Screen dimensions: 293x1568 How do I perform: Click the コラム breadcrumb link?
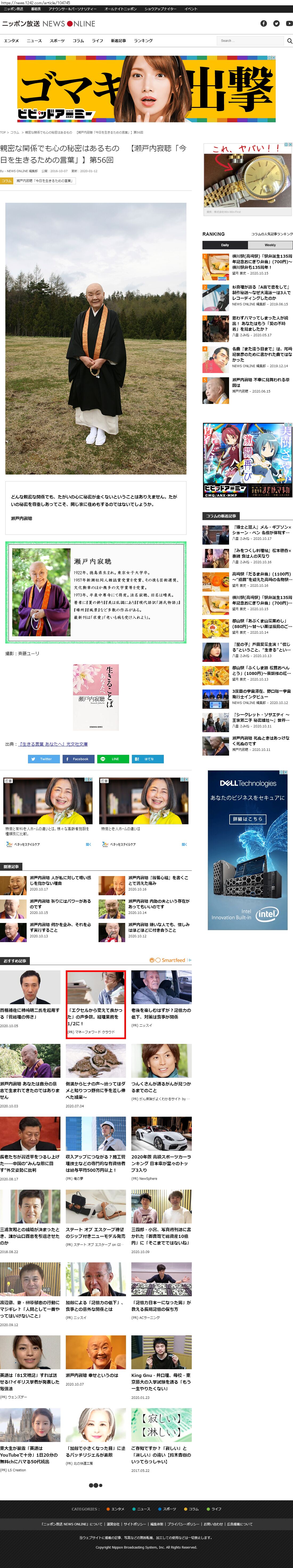point(15,132)
